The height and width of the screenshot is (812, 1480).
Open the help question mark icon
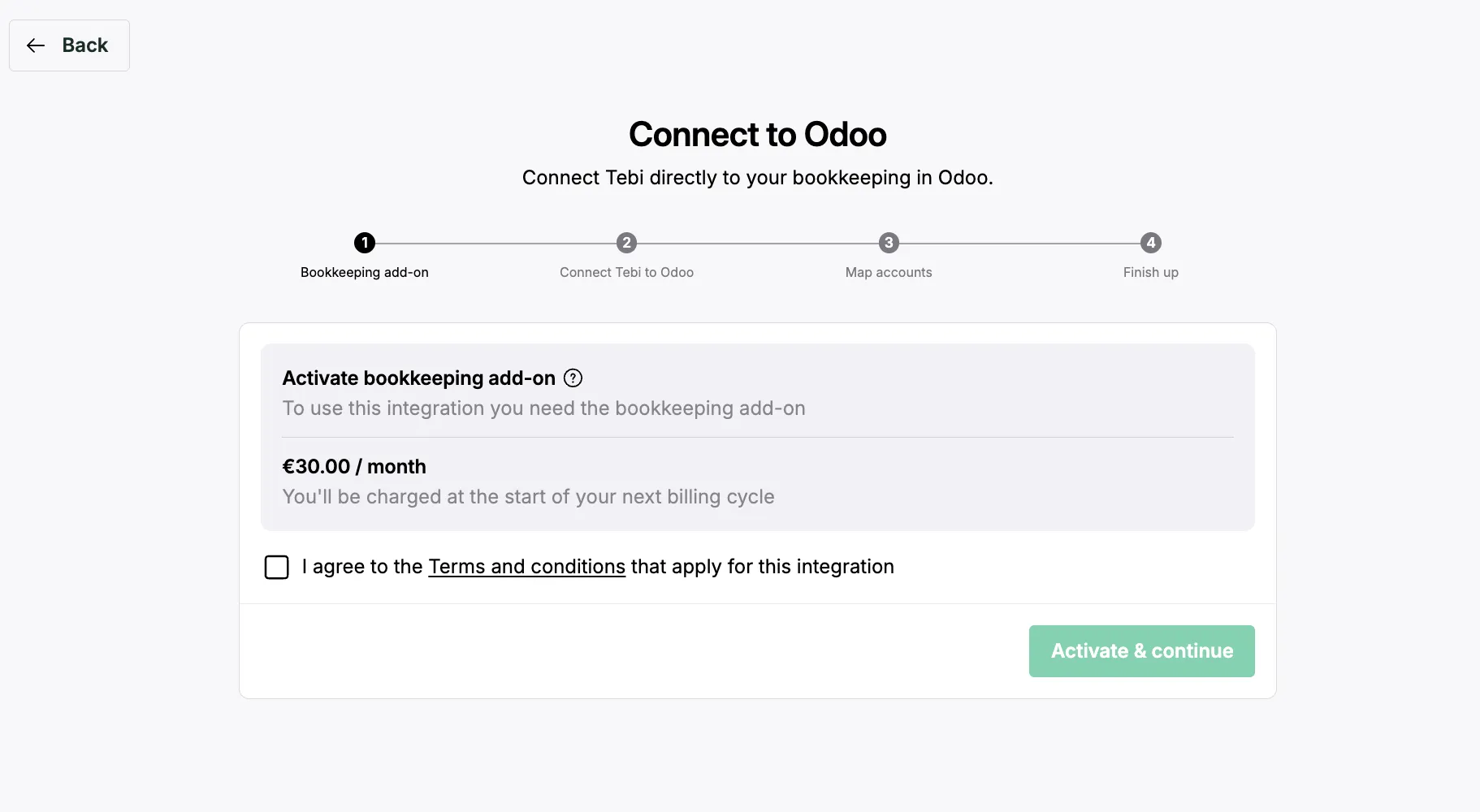[x=573, y=378]
